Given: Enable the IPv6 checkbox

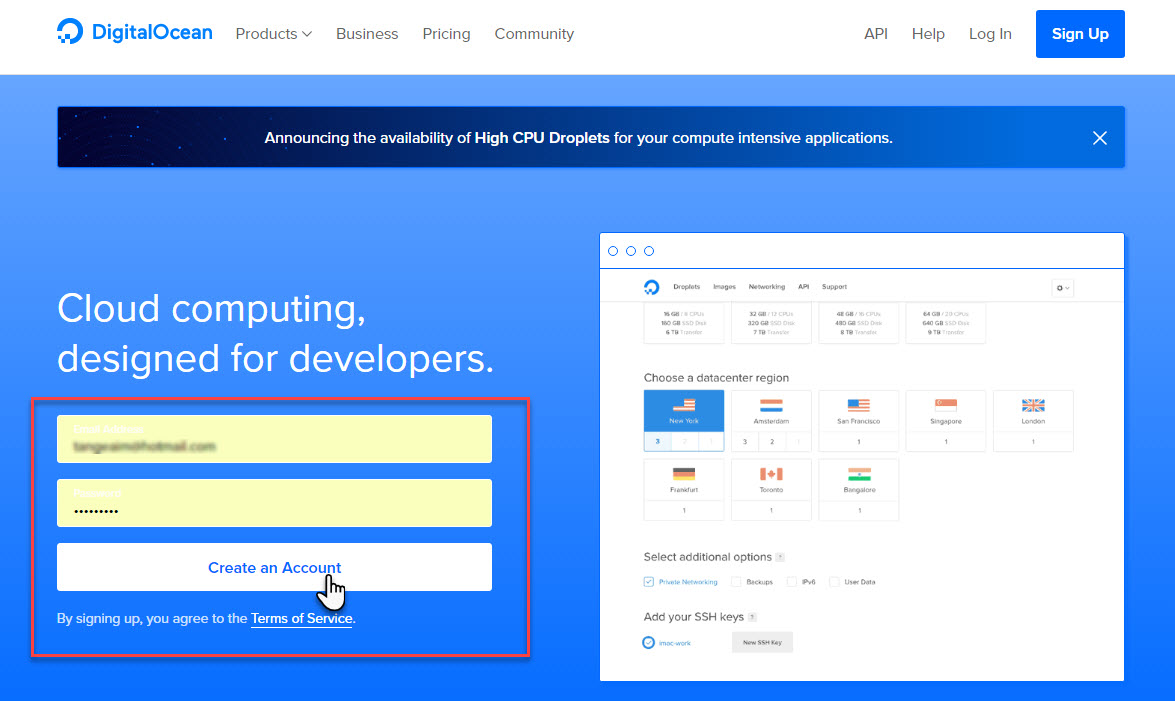Looking at the screenshot, I should coord(791,582).
